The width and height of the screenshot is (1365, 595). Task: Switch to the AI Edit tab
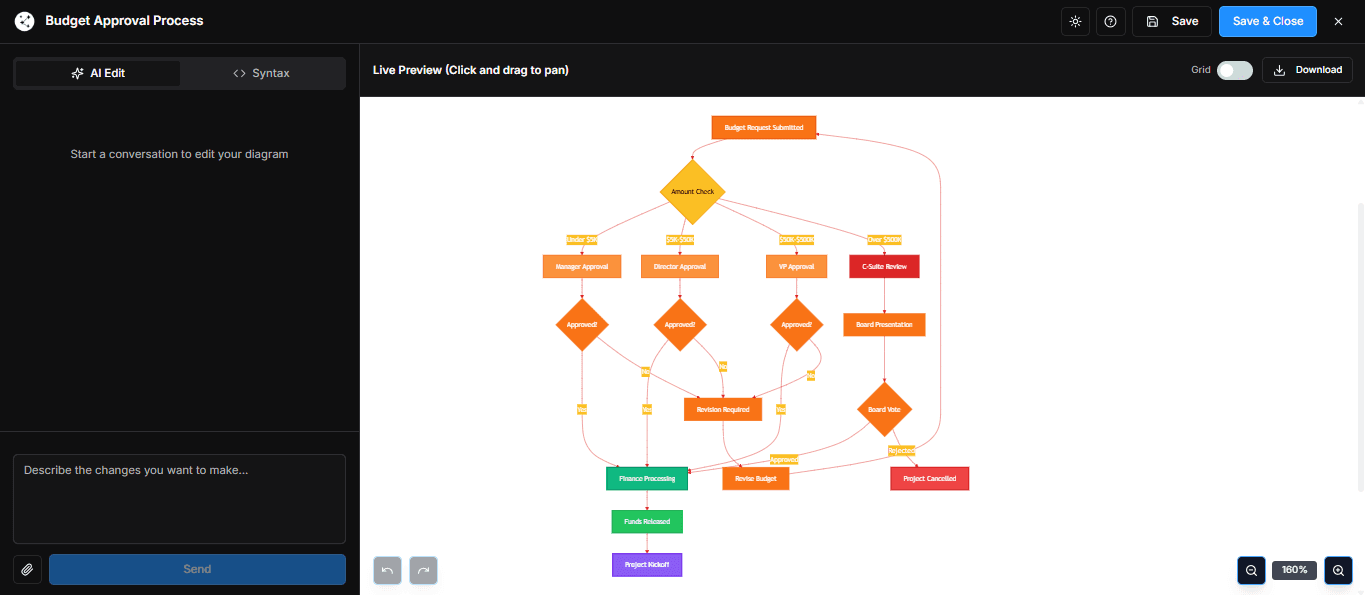96,72
